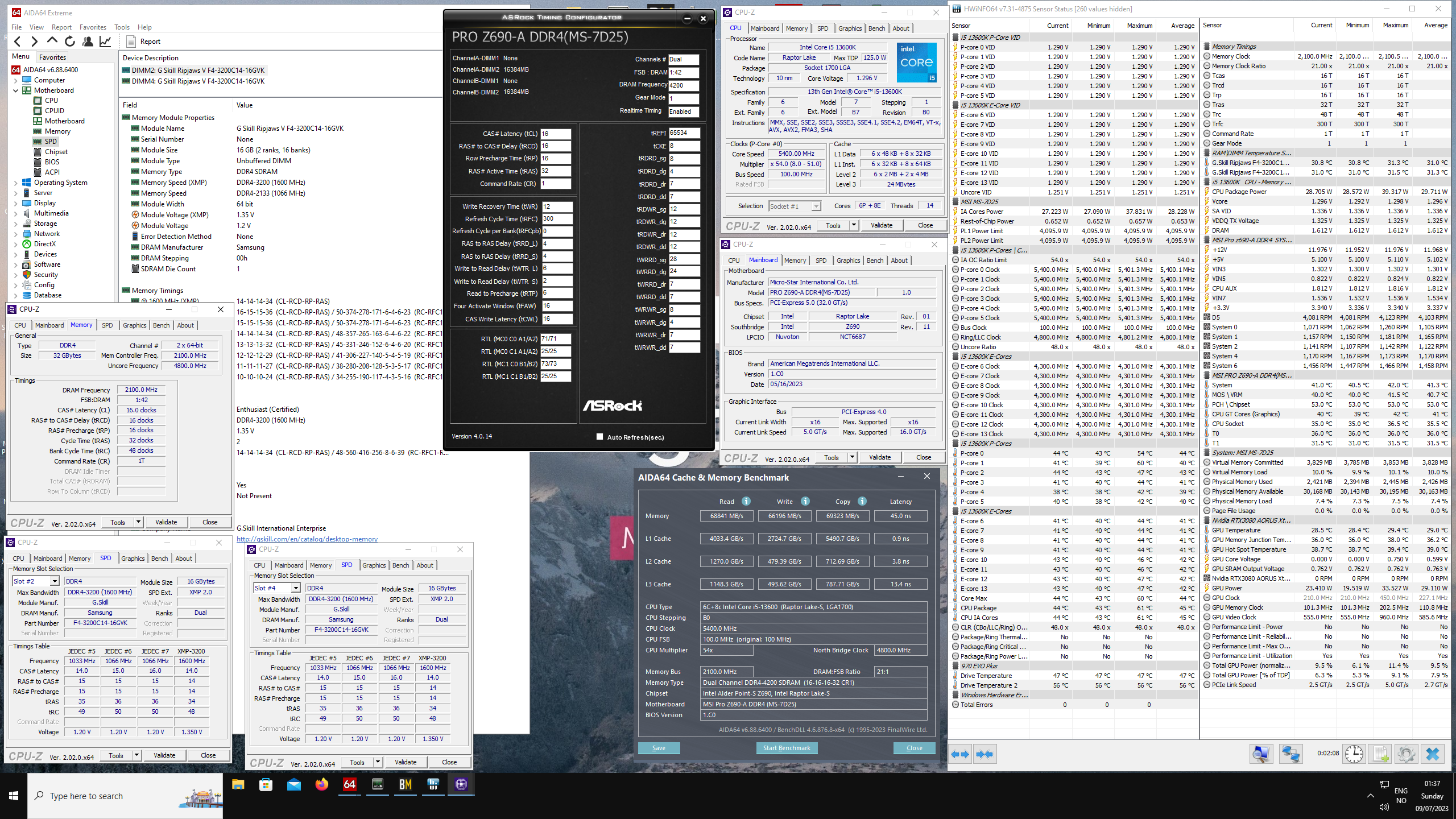Open Microsoft Store from taskbar
The width and height of the screenshot is (1456, 819).
(x=266, y=785)
